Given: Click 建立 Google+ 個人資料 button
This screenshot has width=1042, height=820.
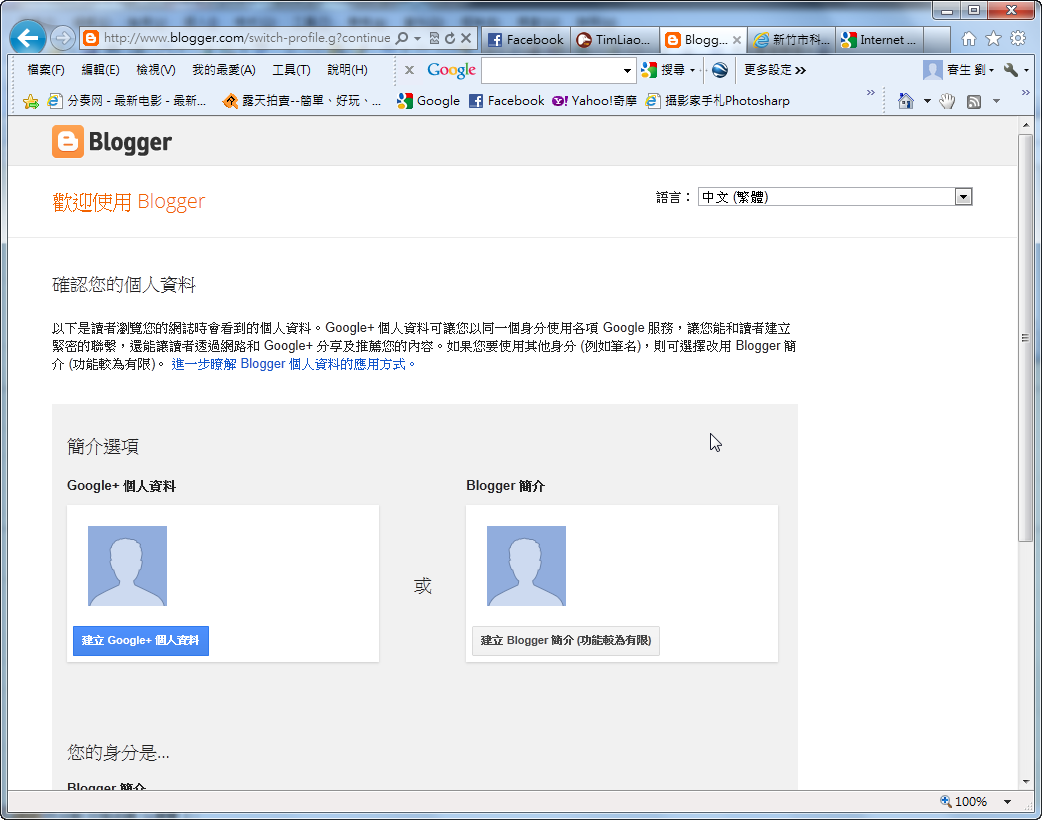Looking at the screenshot, I should click(140, 641).
